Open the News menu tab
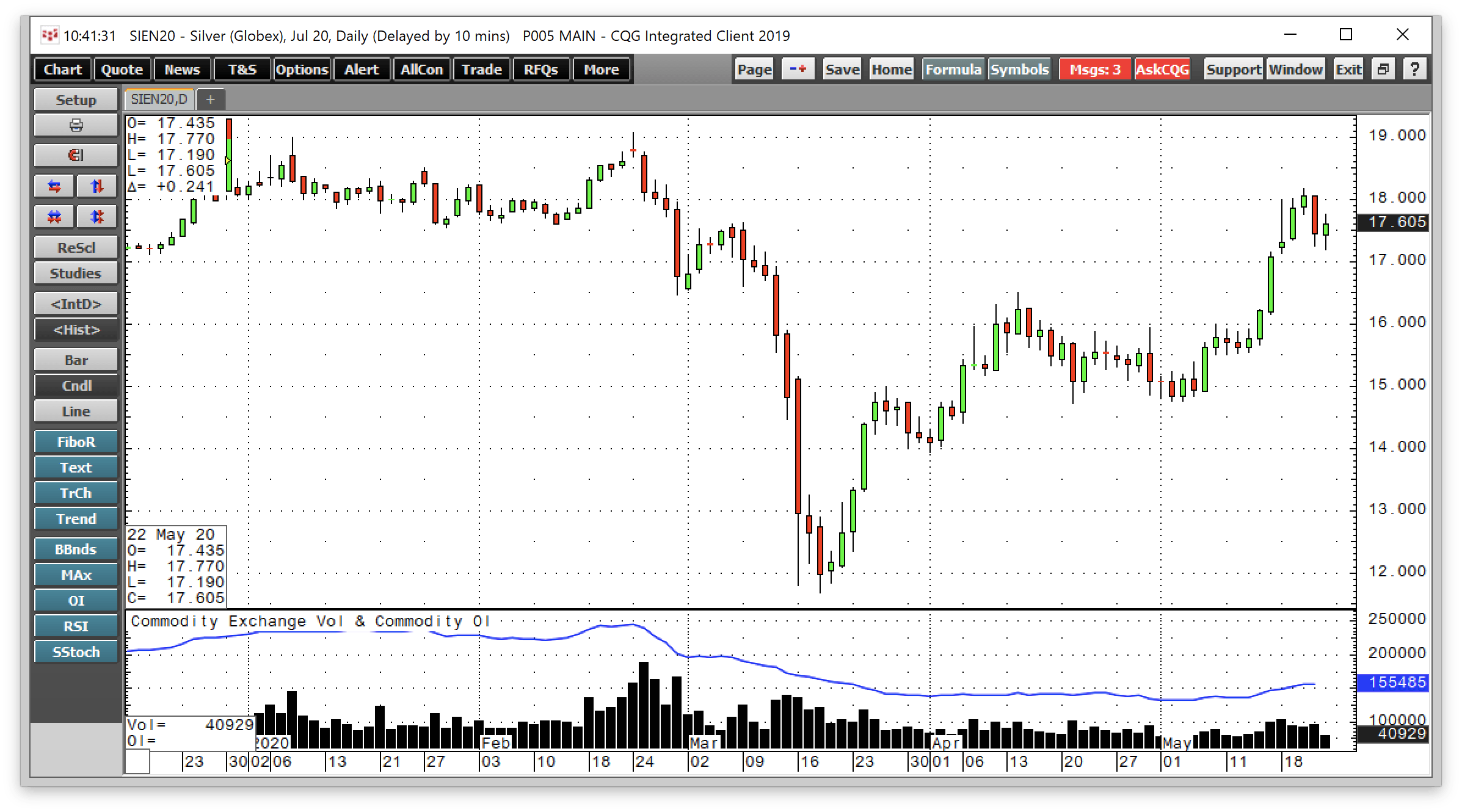 click(182, 69)
